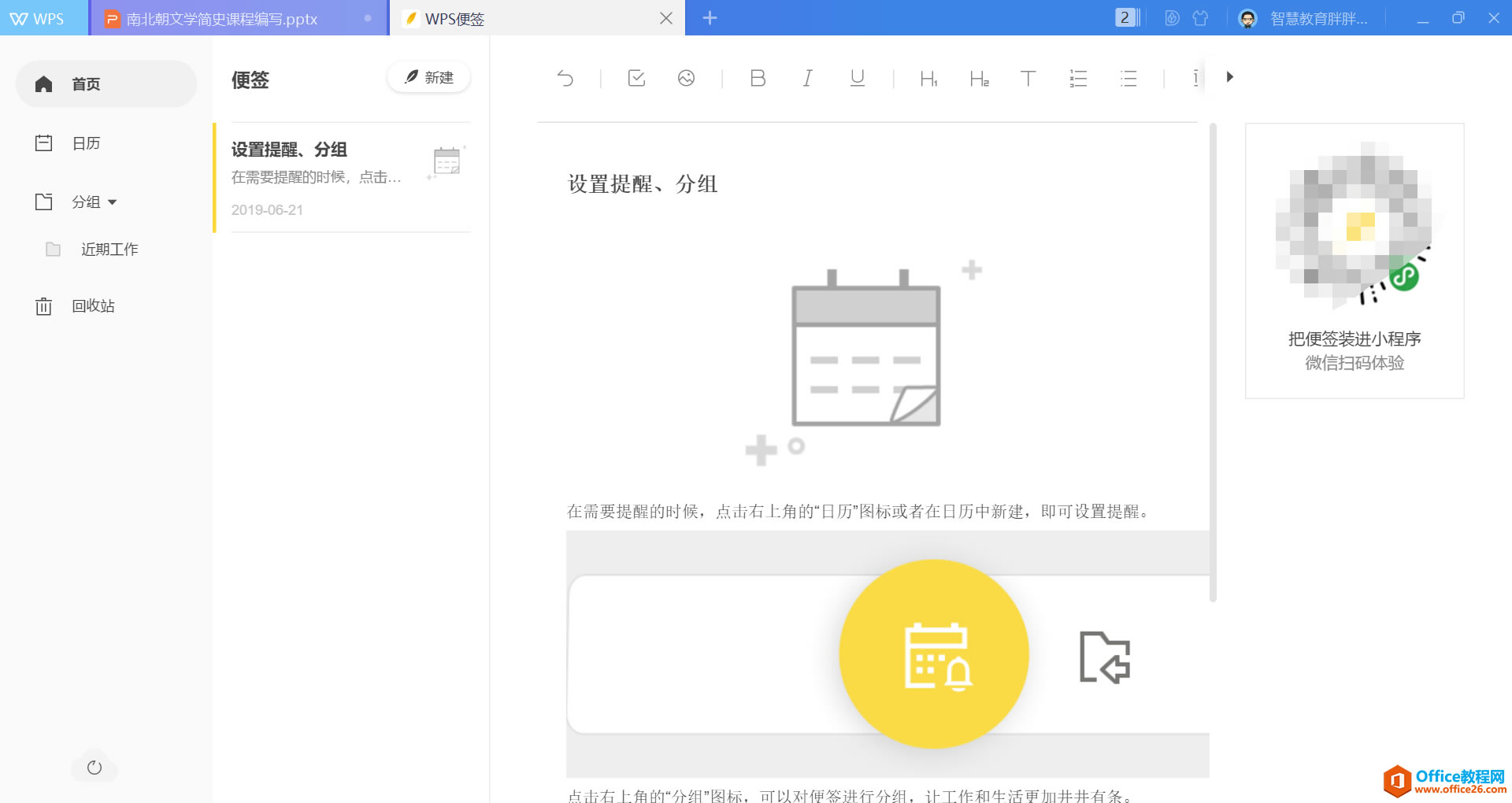Toggle bold formatting
The height and width of the screenshot is (803, 1512).
tap(758, 78)
